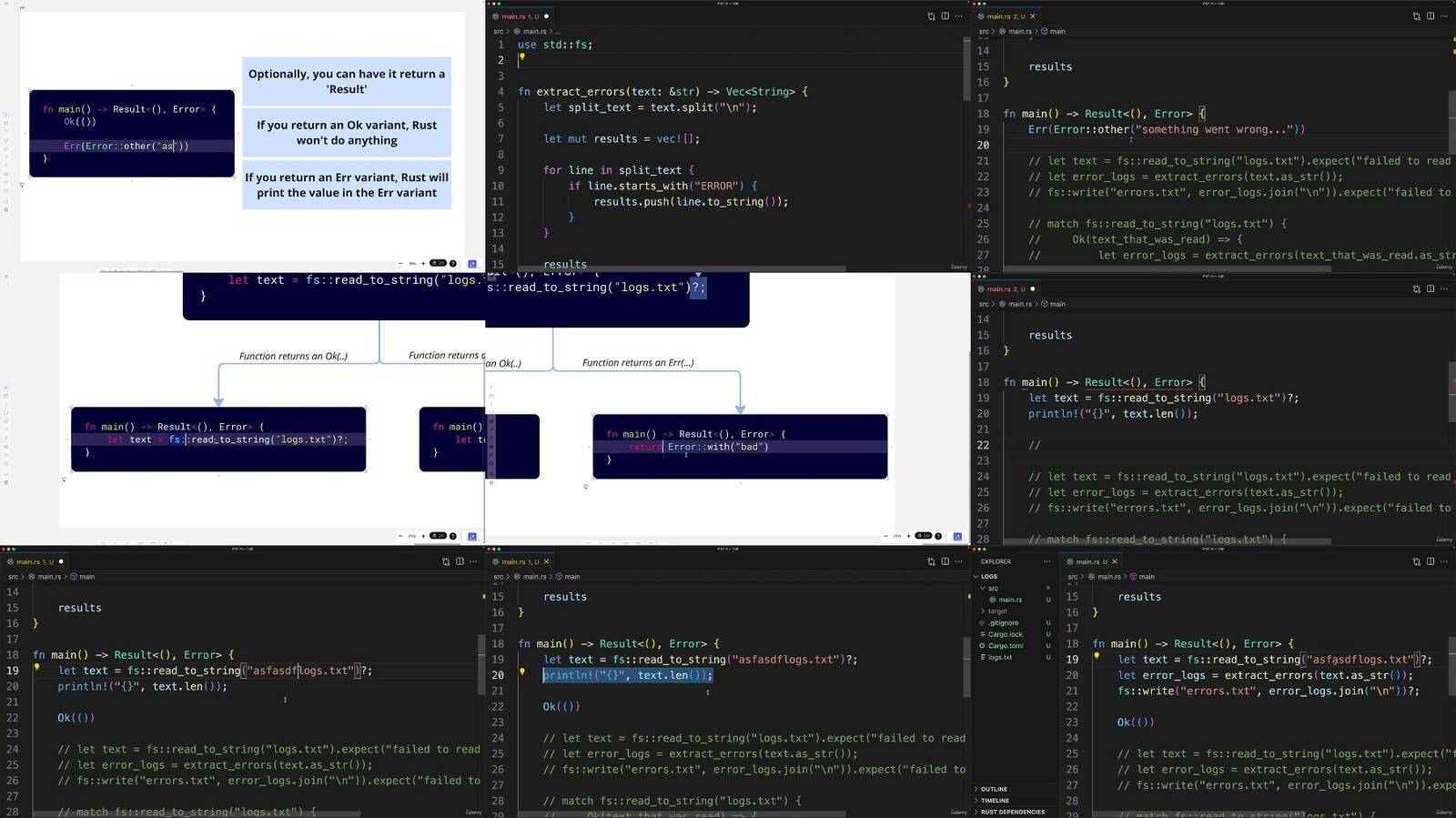Open logs.txt in the Explorer tree

click(1000, 657)
